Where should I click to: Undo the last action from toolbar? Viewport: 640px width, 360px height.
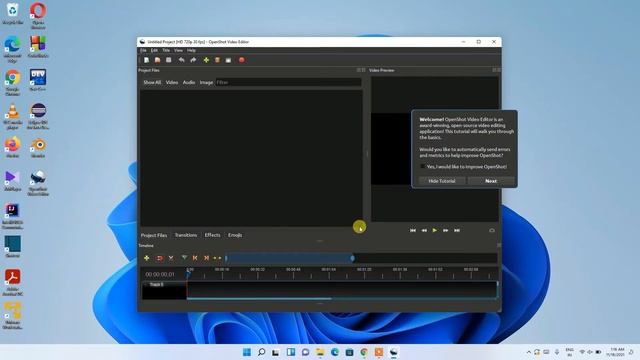point(182,60)
